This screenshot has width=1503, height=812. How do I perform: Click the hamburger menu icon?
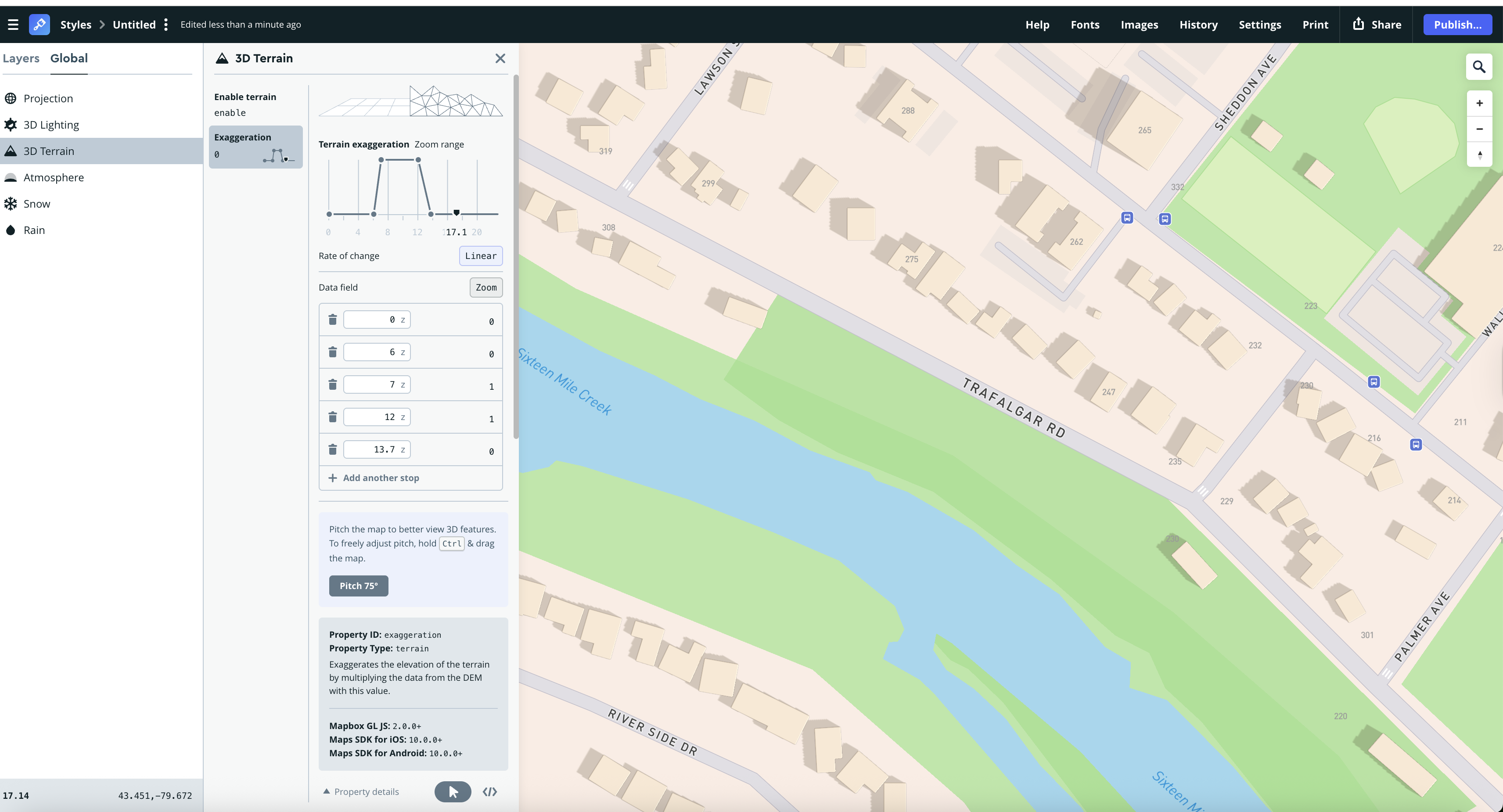(x=14, y=24)
